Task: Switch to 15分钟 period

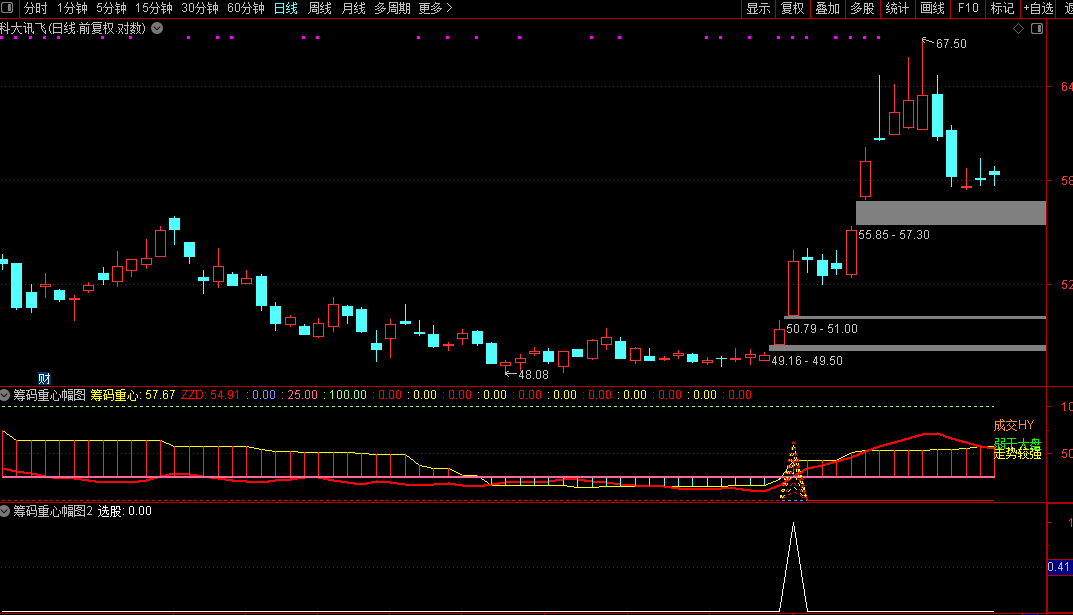Action: [x=153, y=8]
